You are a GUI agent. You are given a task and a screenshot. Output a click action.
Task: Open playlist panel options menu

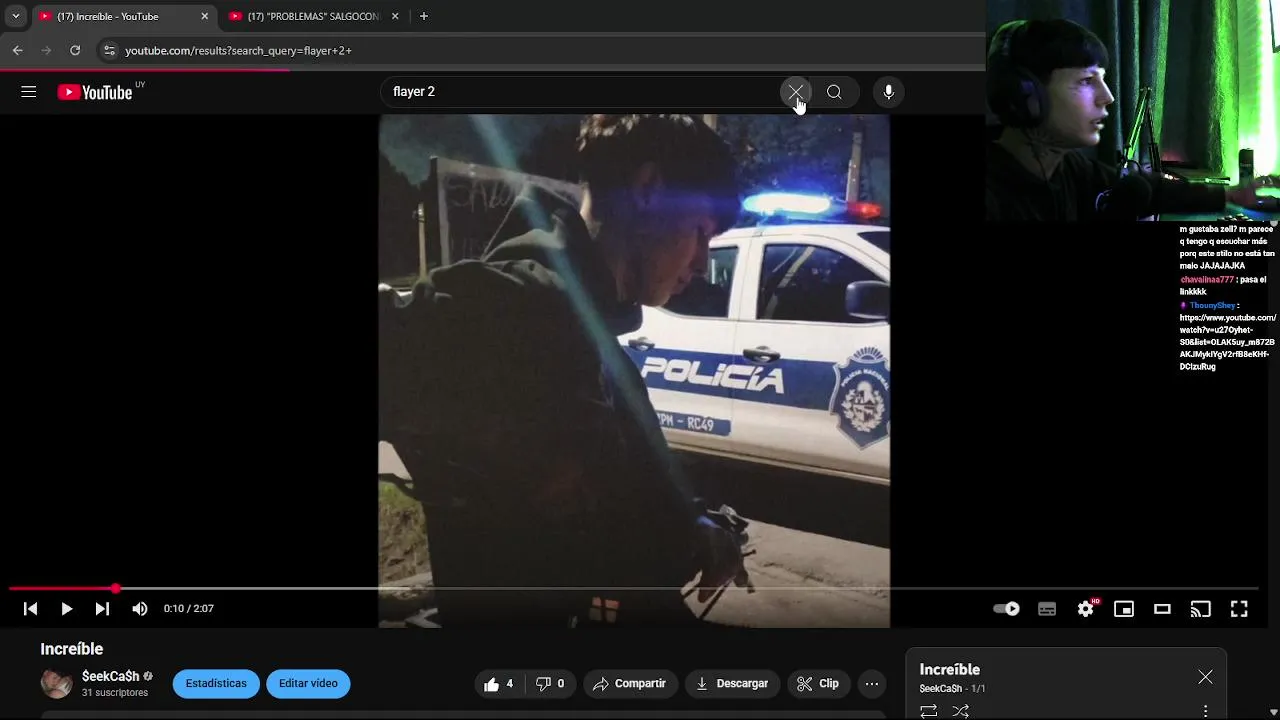point(1205,711)
